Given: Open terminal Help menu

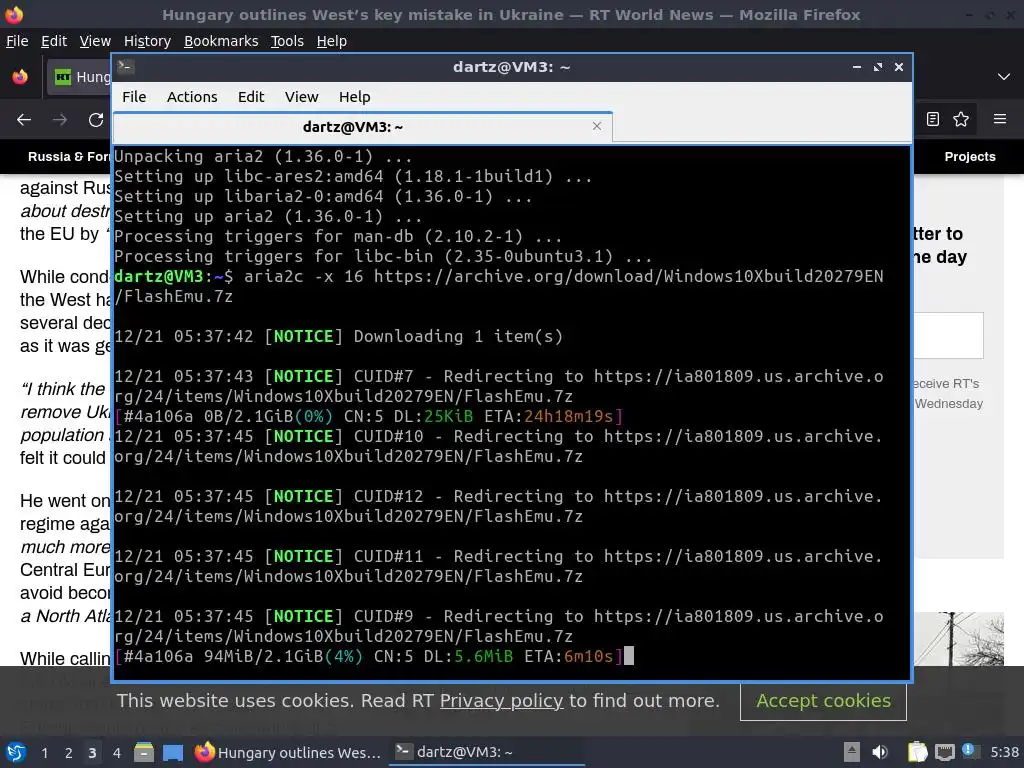Looking at the screenshot, I should pyautogui.click(x=354, y=97).
